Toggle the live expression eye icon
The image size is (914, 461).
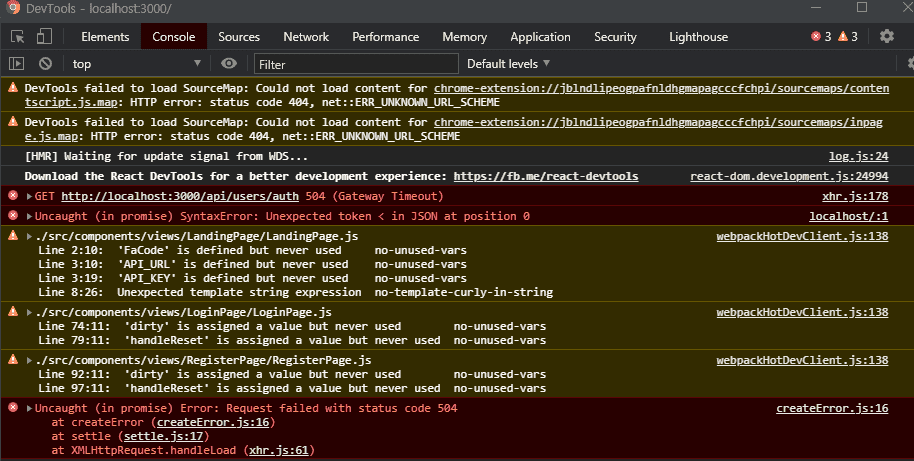point(228,64)
